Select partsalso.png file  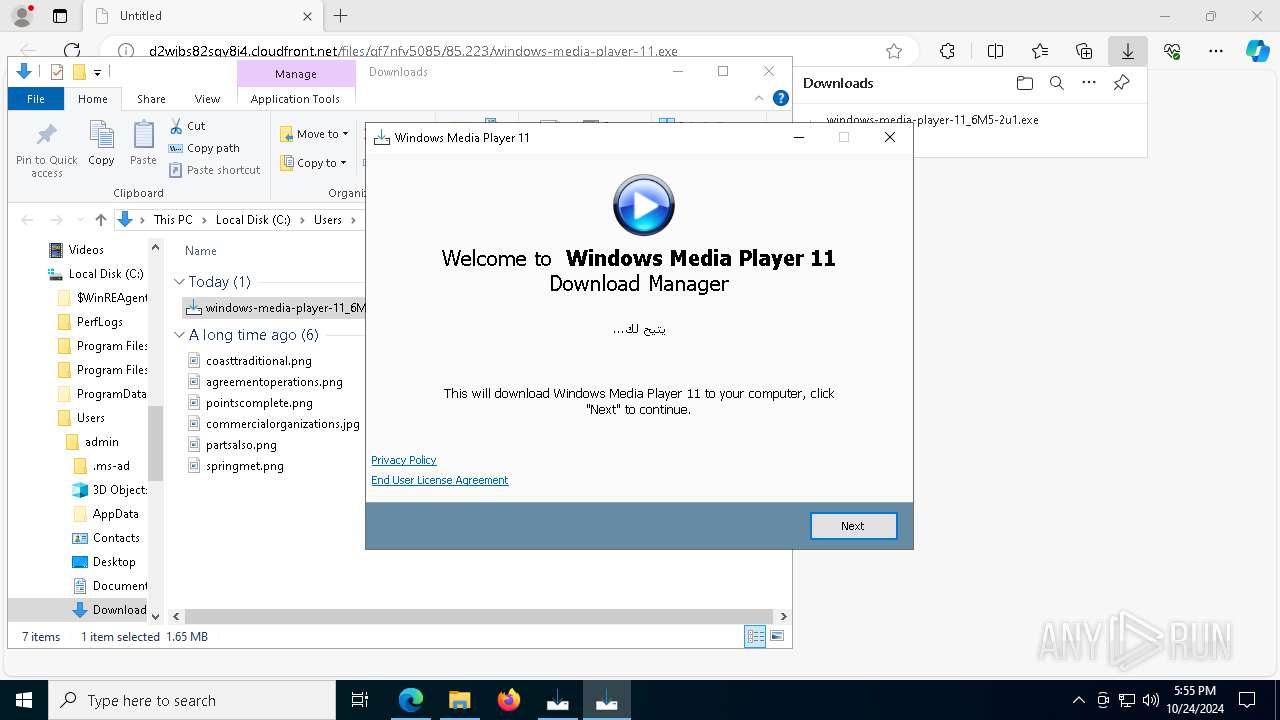tap(241, 445)
